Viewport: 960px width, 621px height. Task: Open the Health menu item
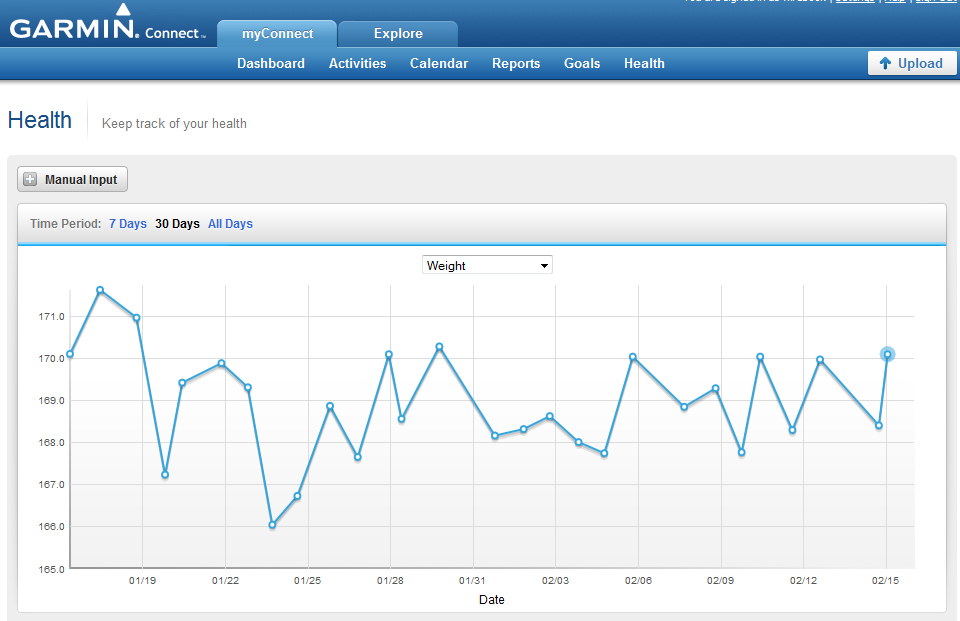coord(644,64)
